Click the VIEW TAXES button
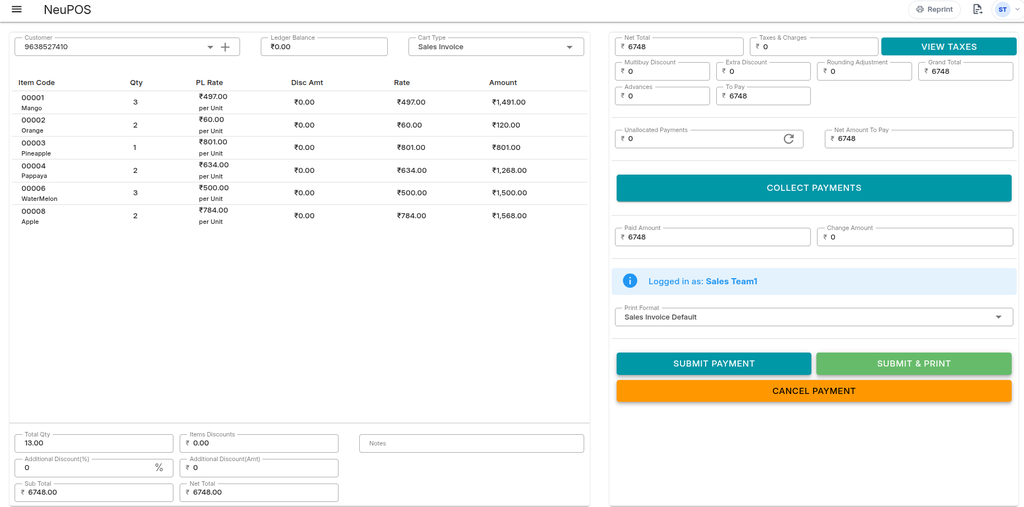1024x507 pixels. click(x=948, y=46)
